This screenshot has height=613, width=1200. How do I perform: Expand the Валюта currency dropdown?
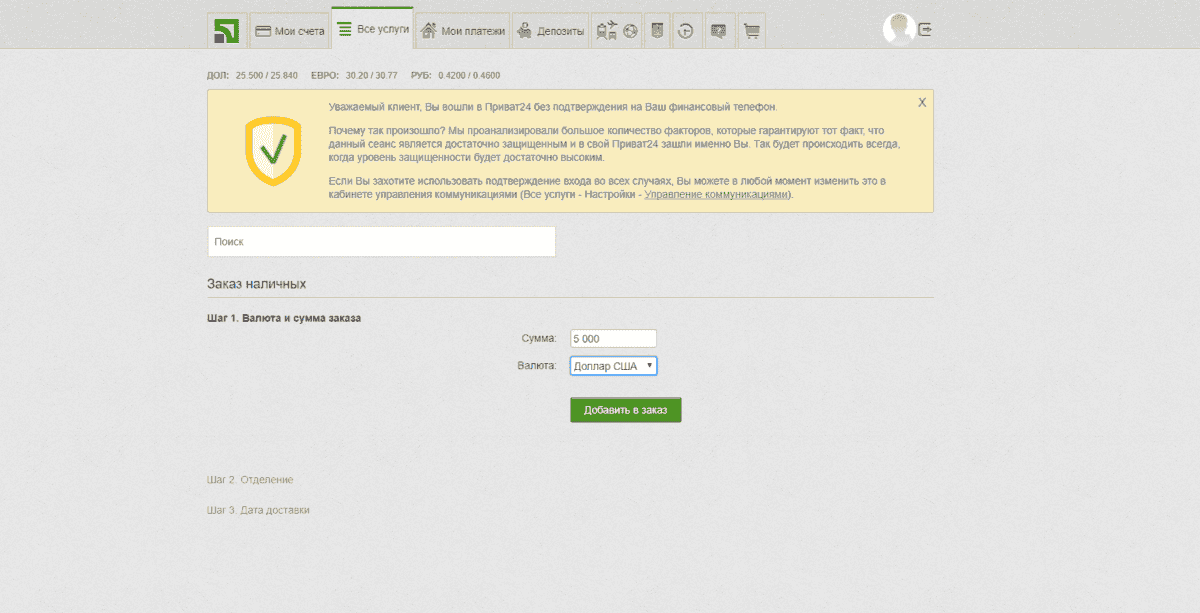tap(613, 366)
